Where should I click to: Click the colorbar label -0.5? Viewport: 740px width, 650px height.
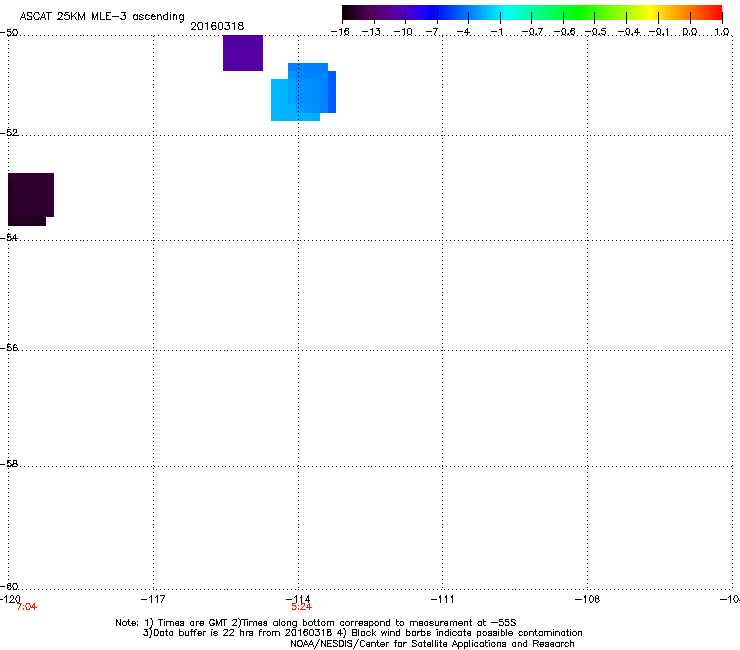[596, 32]
